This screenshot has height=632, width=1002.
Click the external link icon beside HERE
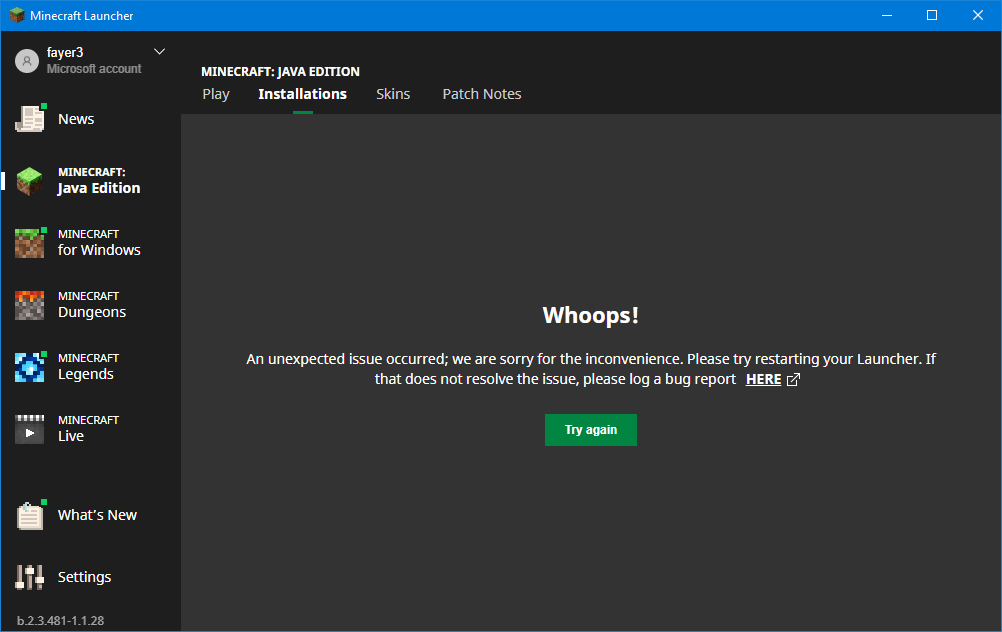pyautogui.click(x=793, y=380)
